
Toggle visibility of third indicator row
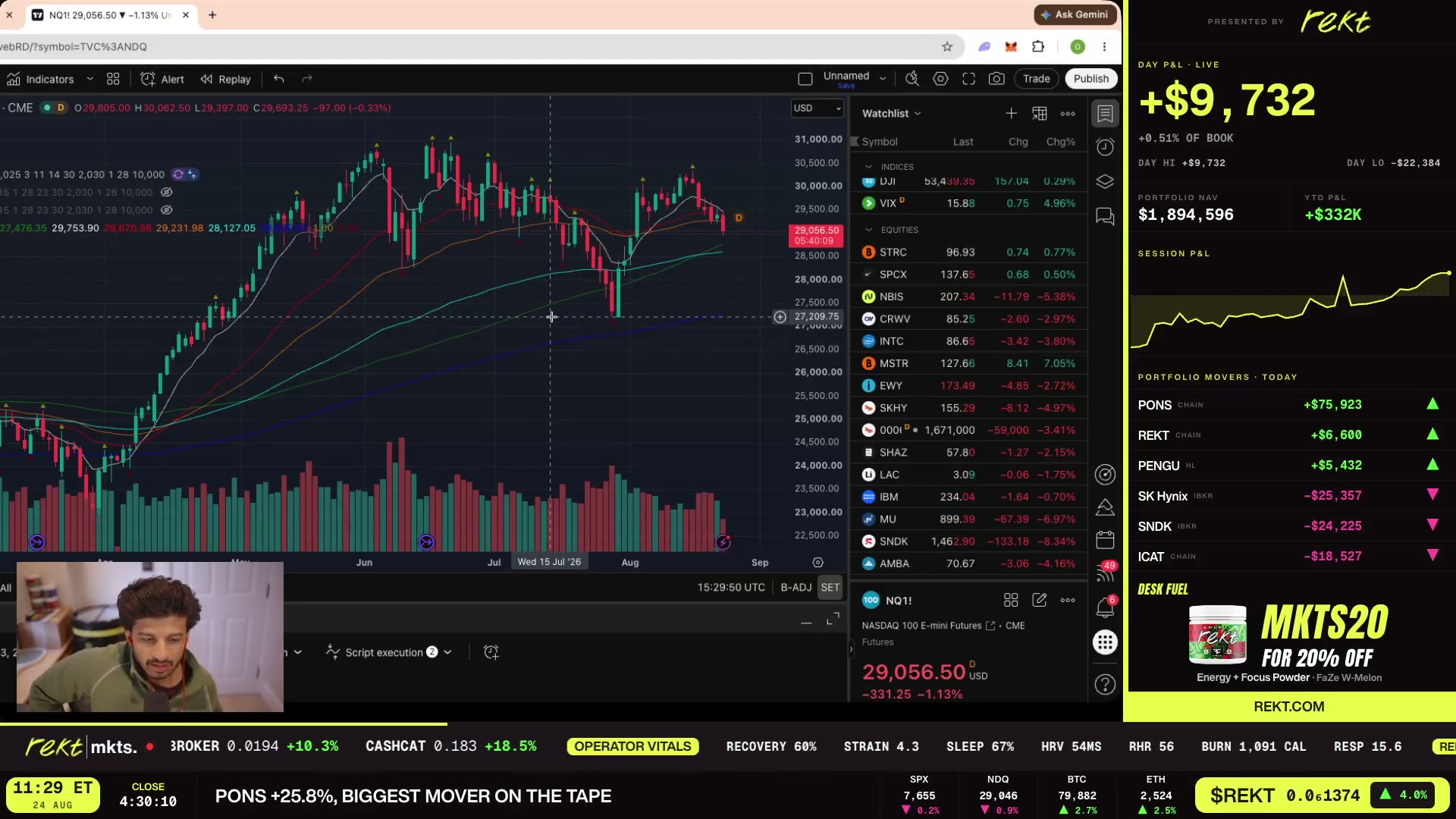coord(167,210)
